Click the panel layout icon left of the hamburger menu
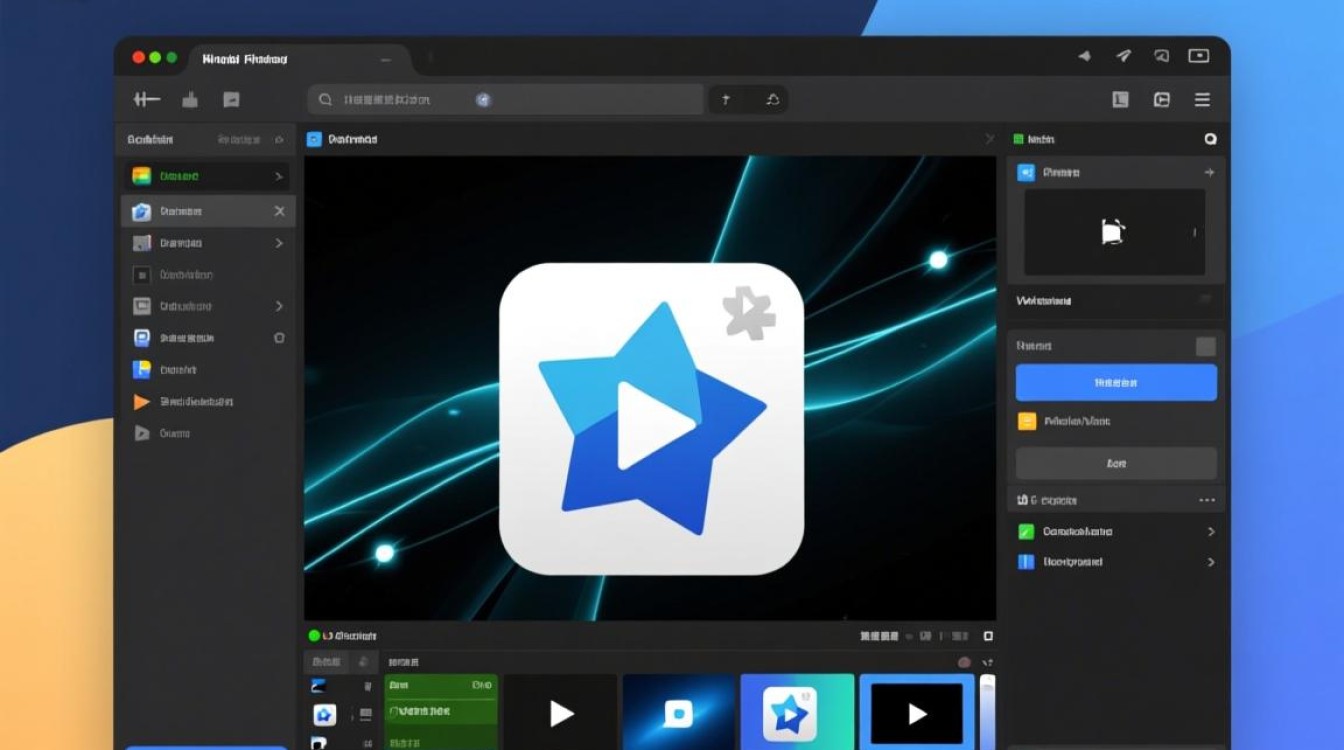The image size is (1344, 750). 1161,99
